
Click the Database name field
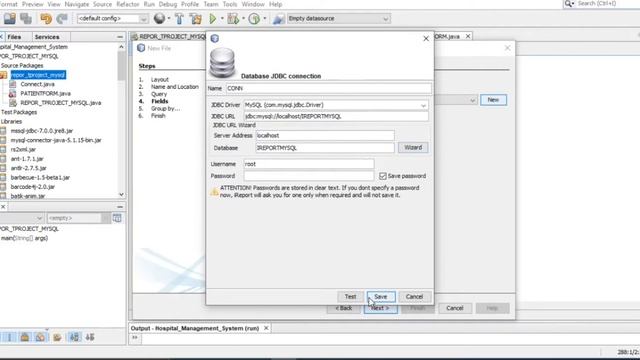[325, 148]
